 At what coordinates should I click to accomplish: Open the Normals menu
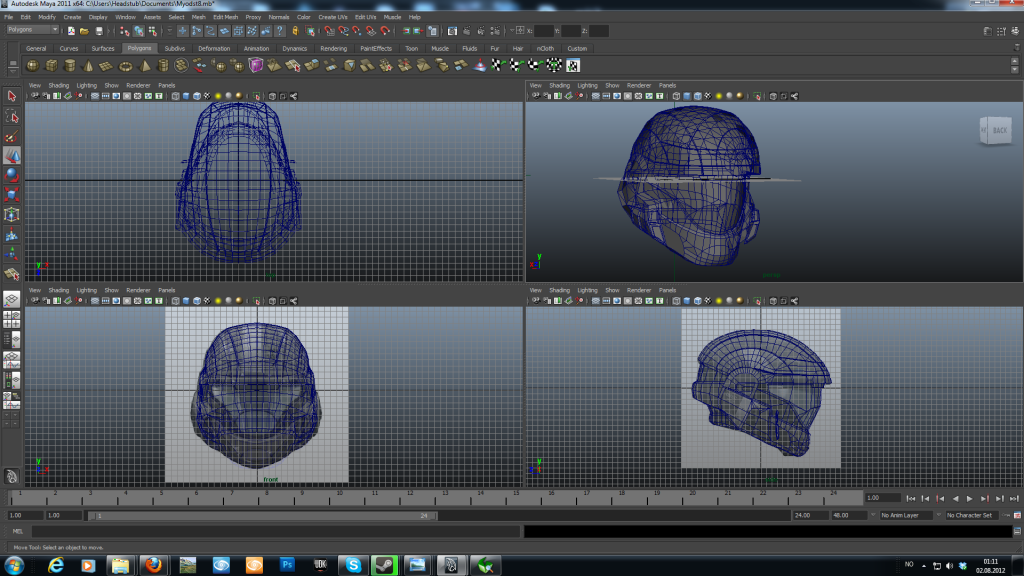tap(279, 17)
